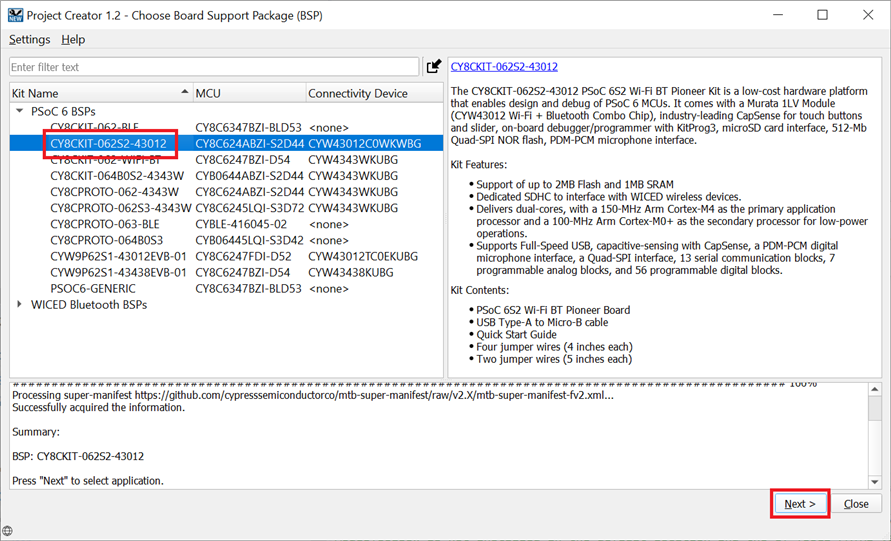
Task: Click the Project Creator icon in title bar
Action: [13, 15]
